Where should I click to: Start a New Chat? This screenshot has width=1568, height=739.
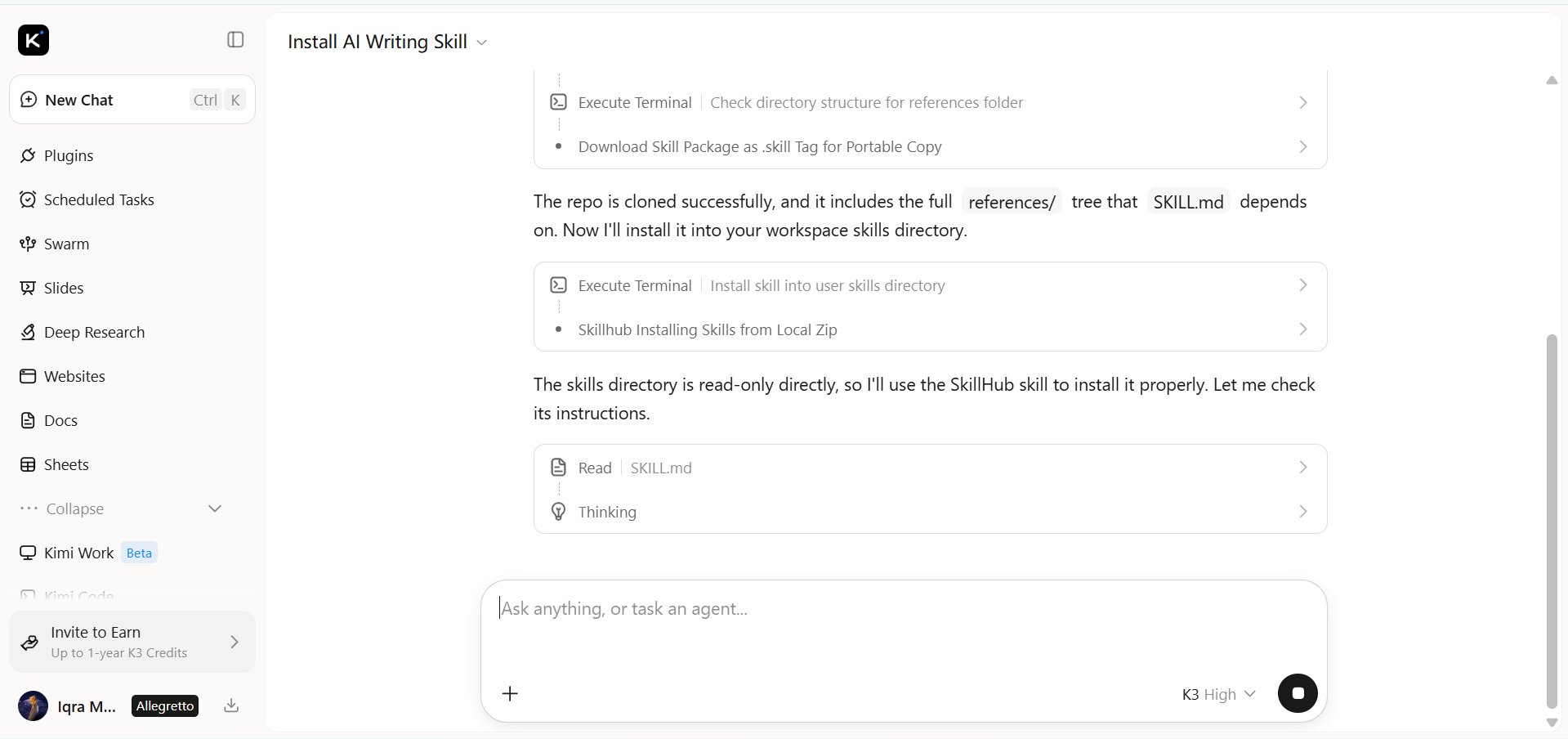tap(132, 100)
